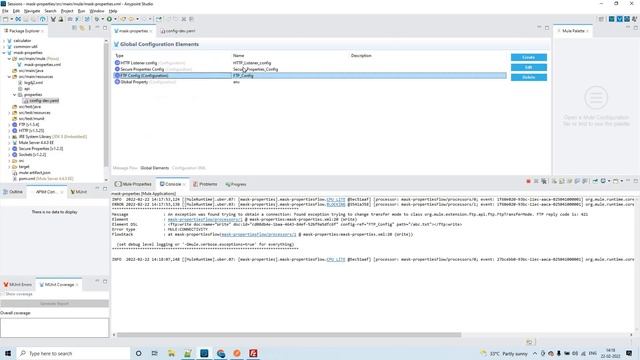Viewport: 640px width, 360px height.
Task: Click the Create button
Action: [x=529, y=57]
